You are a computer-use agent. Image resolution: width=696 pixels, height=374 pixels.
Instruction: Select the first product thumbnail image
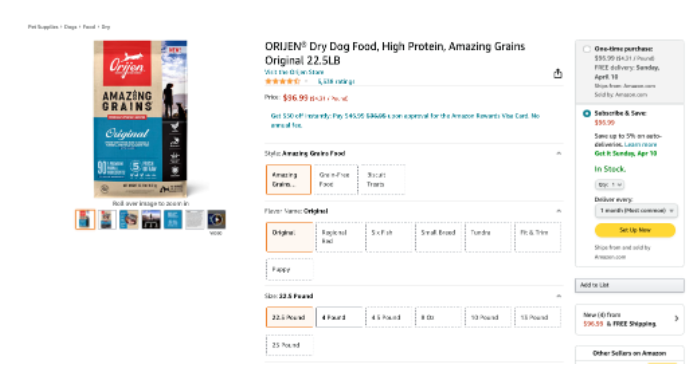tap(85, 219)
